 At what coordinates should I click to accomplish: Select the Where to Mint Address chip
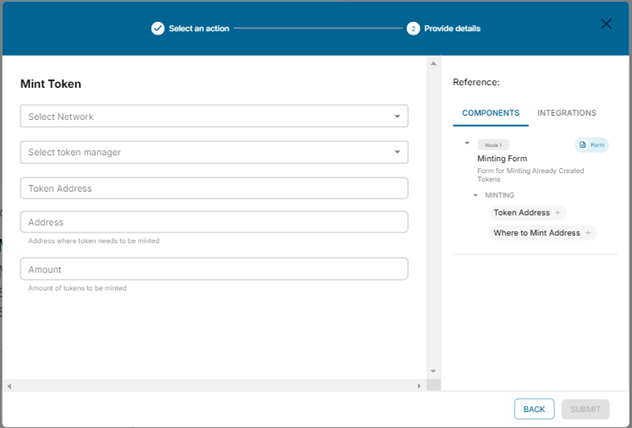click(543, 233)
